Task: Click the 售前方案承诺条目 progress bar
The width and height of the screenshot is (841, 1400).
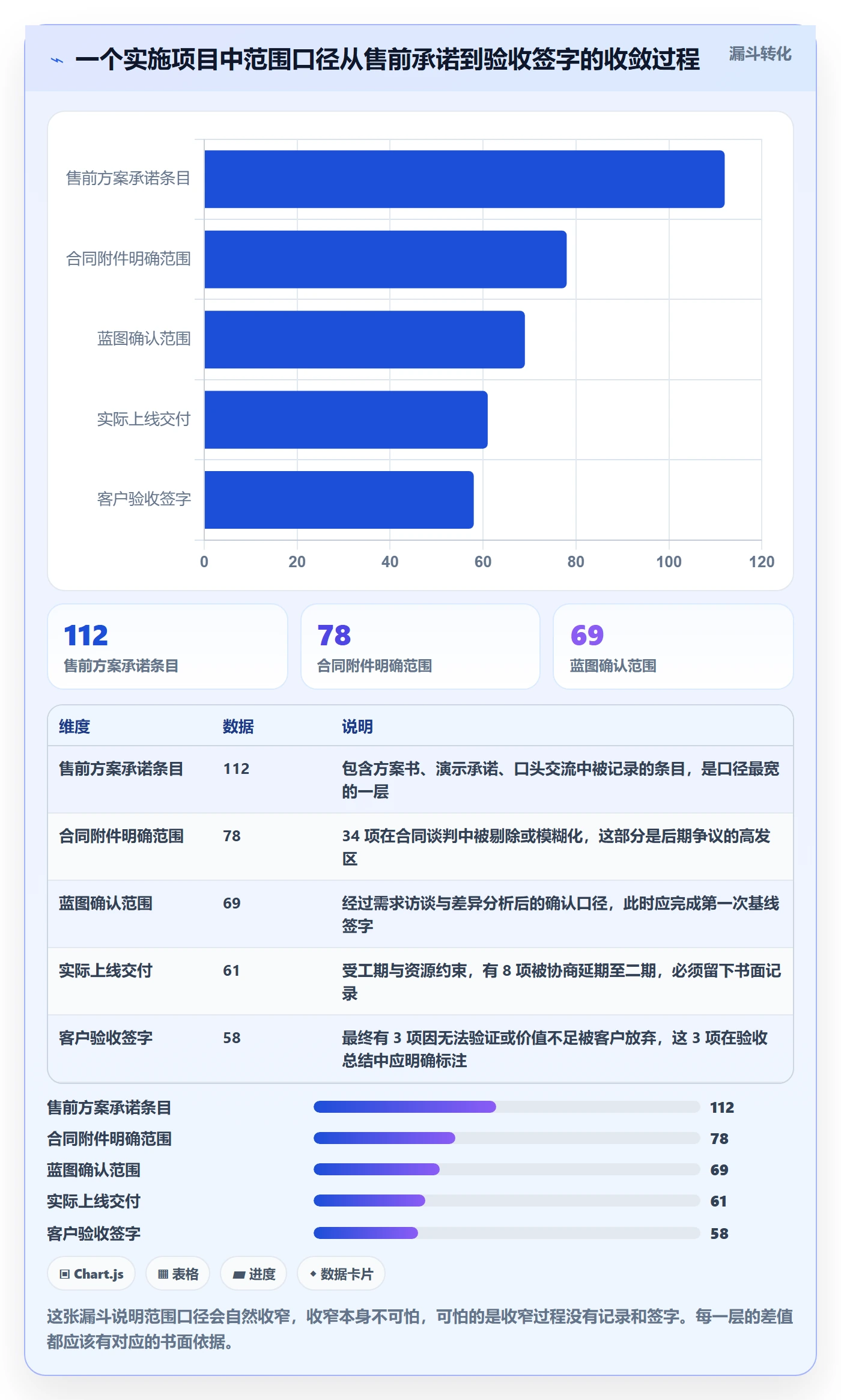Action: pos(507,1107)
